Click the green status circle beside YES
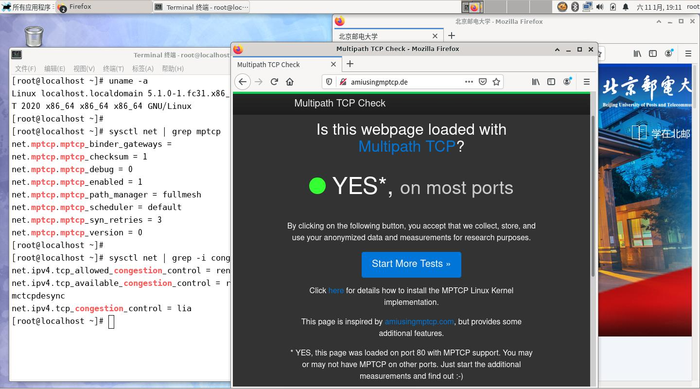 click(317, 186)
